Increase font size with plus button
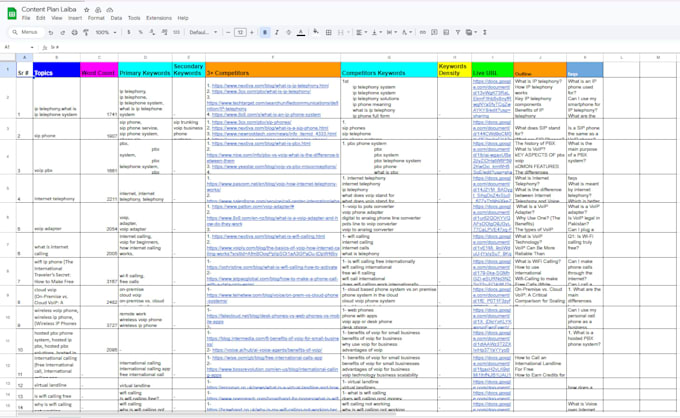 point(252,33)
